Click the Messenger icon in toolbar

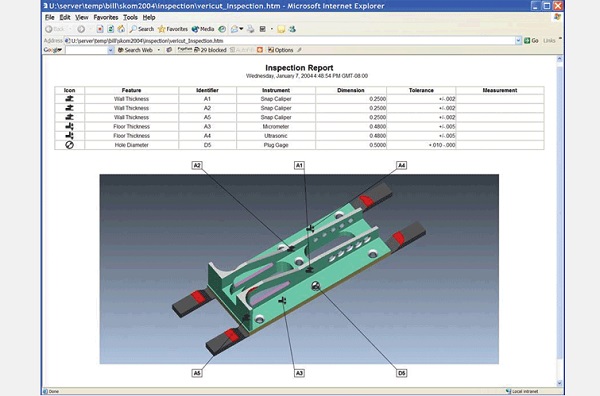tap(292, 29)
